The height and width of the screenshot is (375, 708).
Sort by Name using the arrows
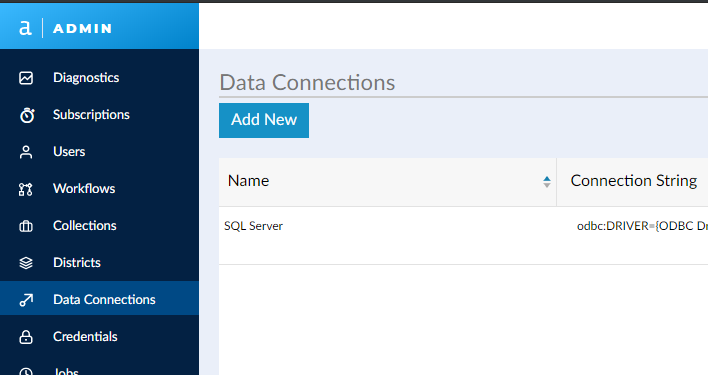tap(547, 182)
